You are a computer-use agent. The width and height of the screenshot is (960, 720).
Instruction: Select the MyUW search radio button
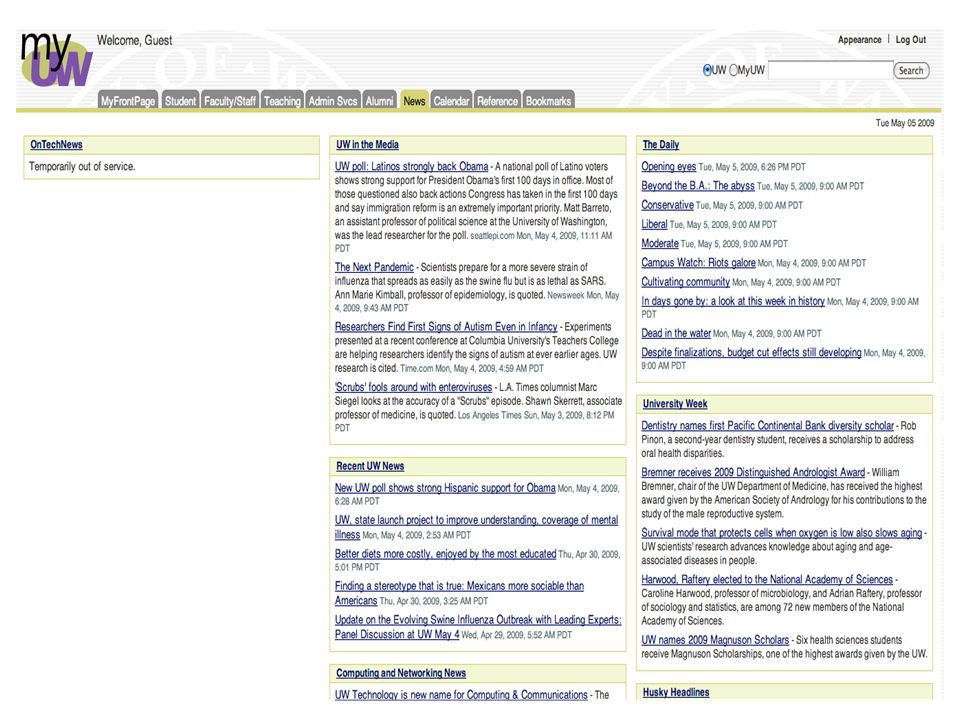click(x=733, y=70)
